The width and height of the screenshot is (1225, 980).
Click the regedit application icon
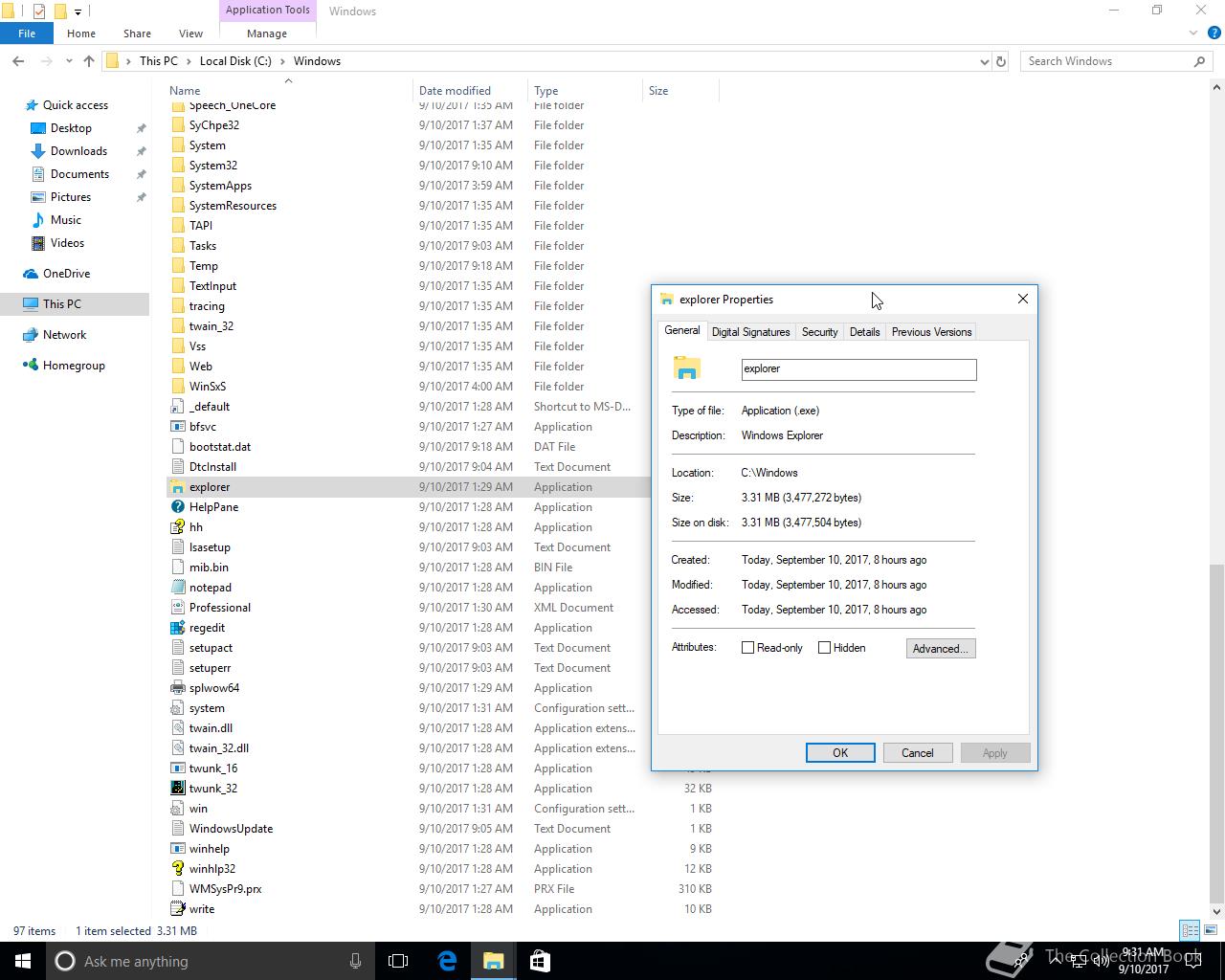coord(177,628)
